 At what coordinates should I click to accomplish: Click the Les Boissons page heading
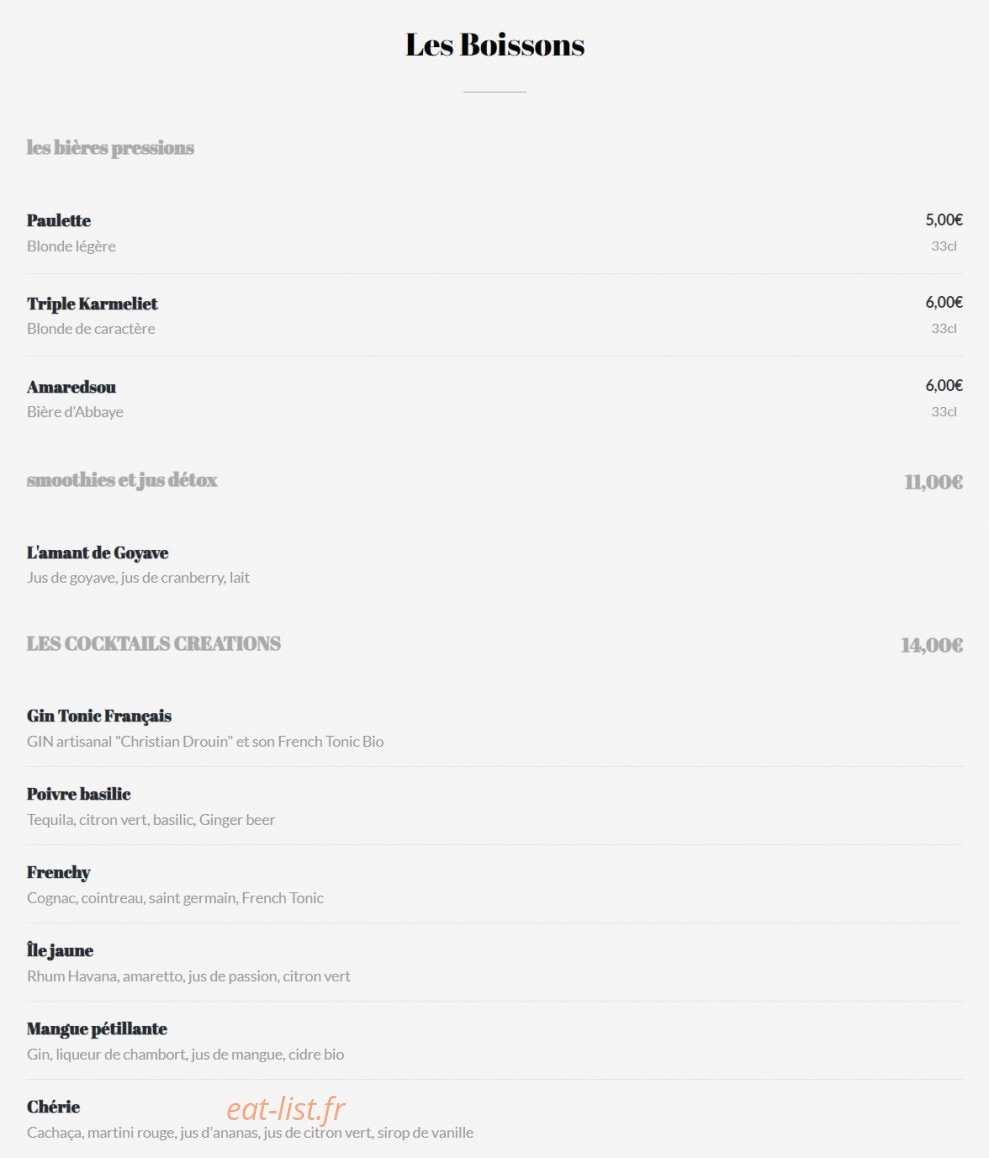point(495,45)
